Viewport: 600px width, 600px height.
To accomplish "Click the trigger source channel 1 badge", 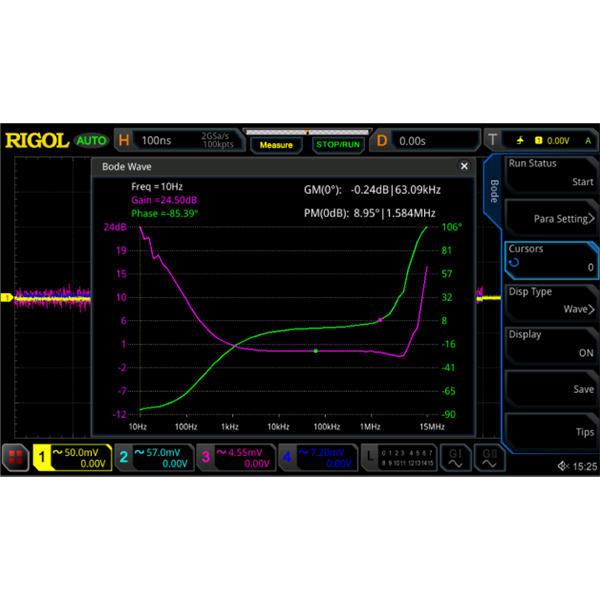I will pos(539,140).
